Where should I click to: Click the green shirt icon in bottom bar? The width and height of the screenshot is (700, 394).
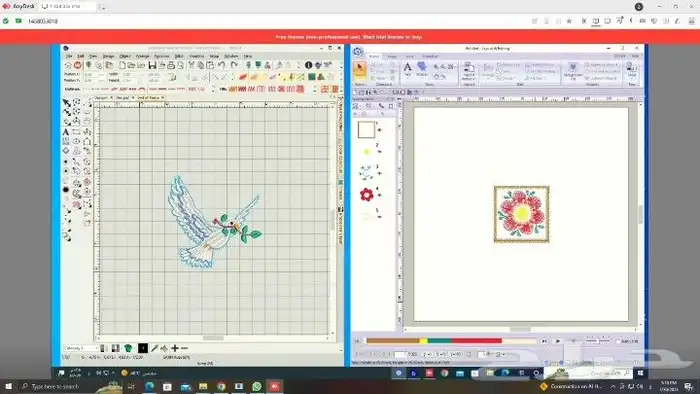[129, 348]
